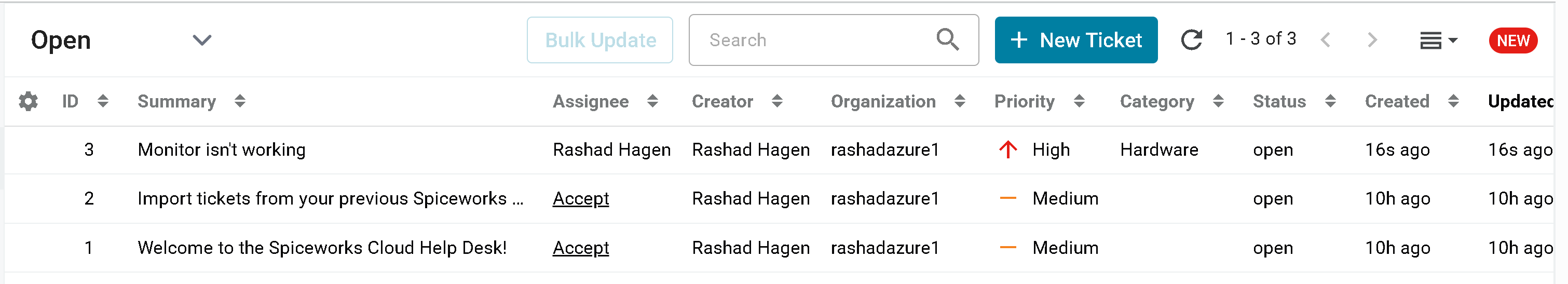Open the list layout view dropdown

pos(1438,41)
